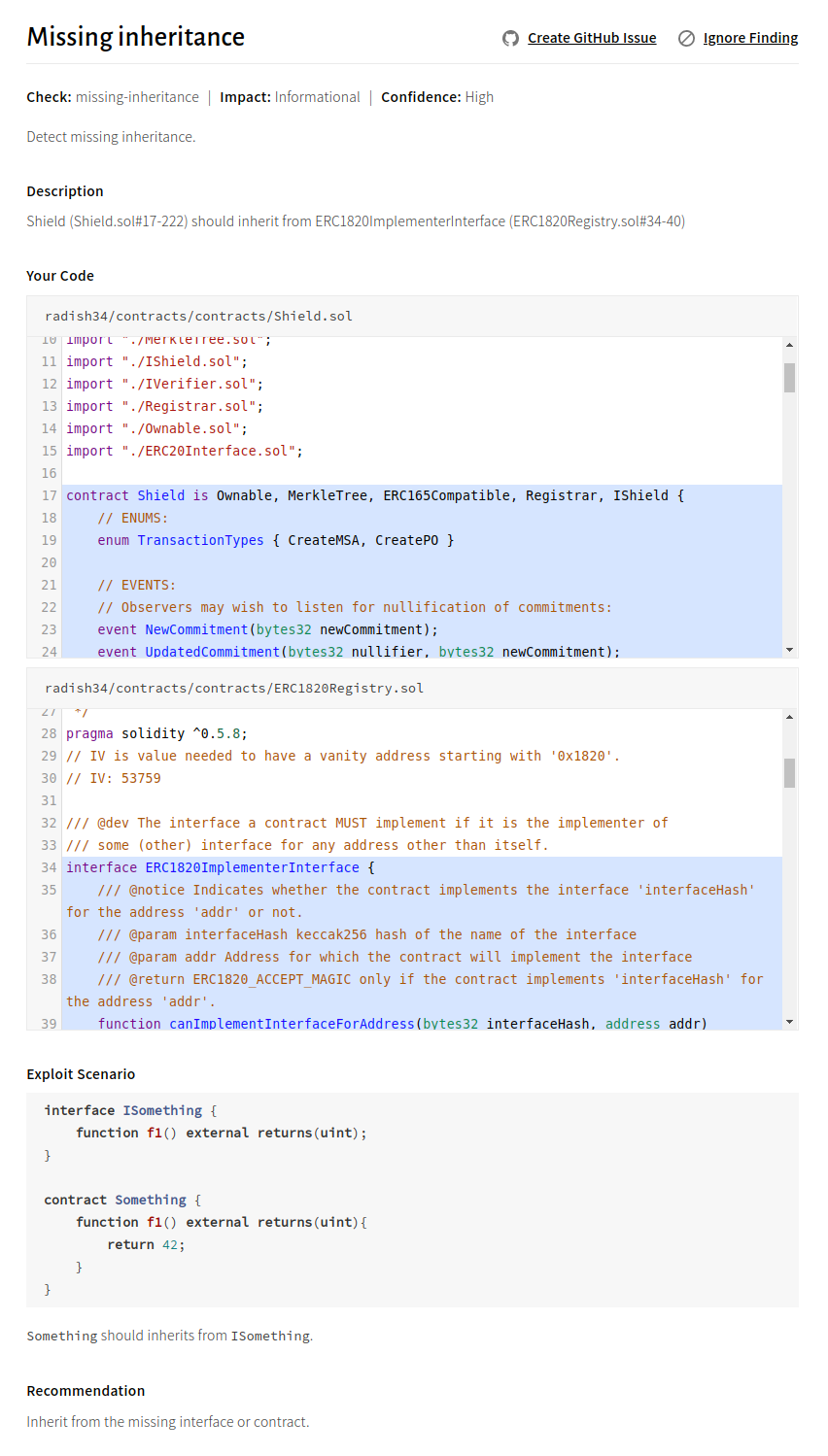The height and width of the screenshot is (1456, 828).
Task: Click the Shield.sol code scrollbar thumb
Action: 789,377
